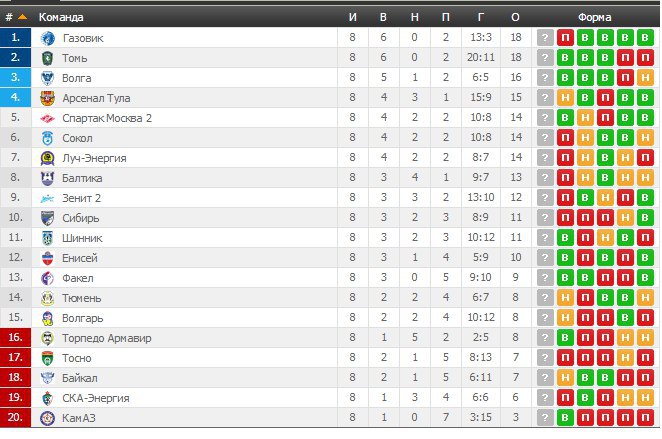The width and height of the screenshot is (662, 439).
Task: Click the КамАЗ club crest icon
Action: (x=47, y=418)
